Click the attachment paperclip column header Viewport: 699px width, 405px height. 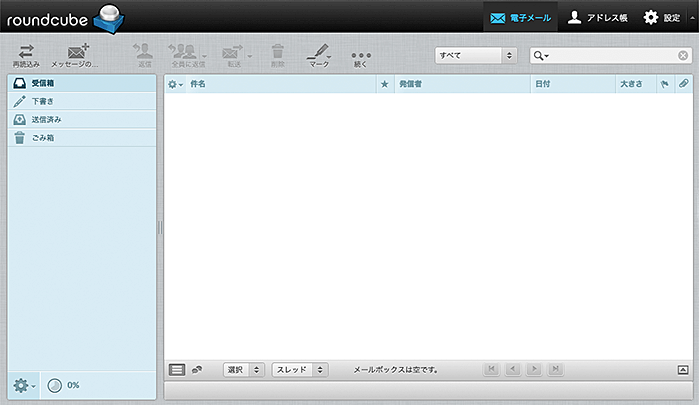point(683,85)
